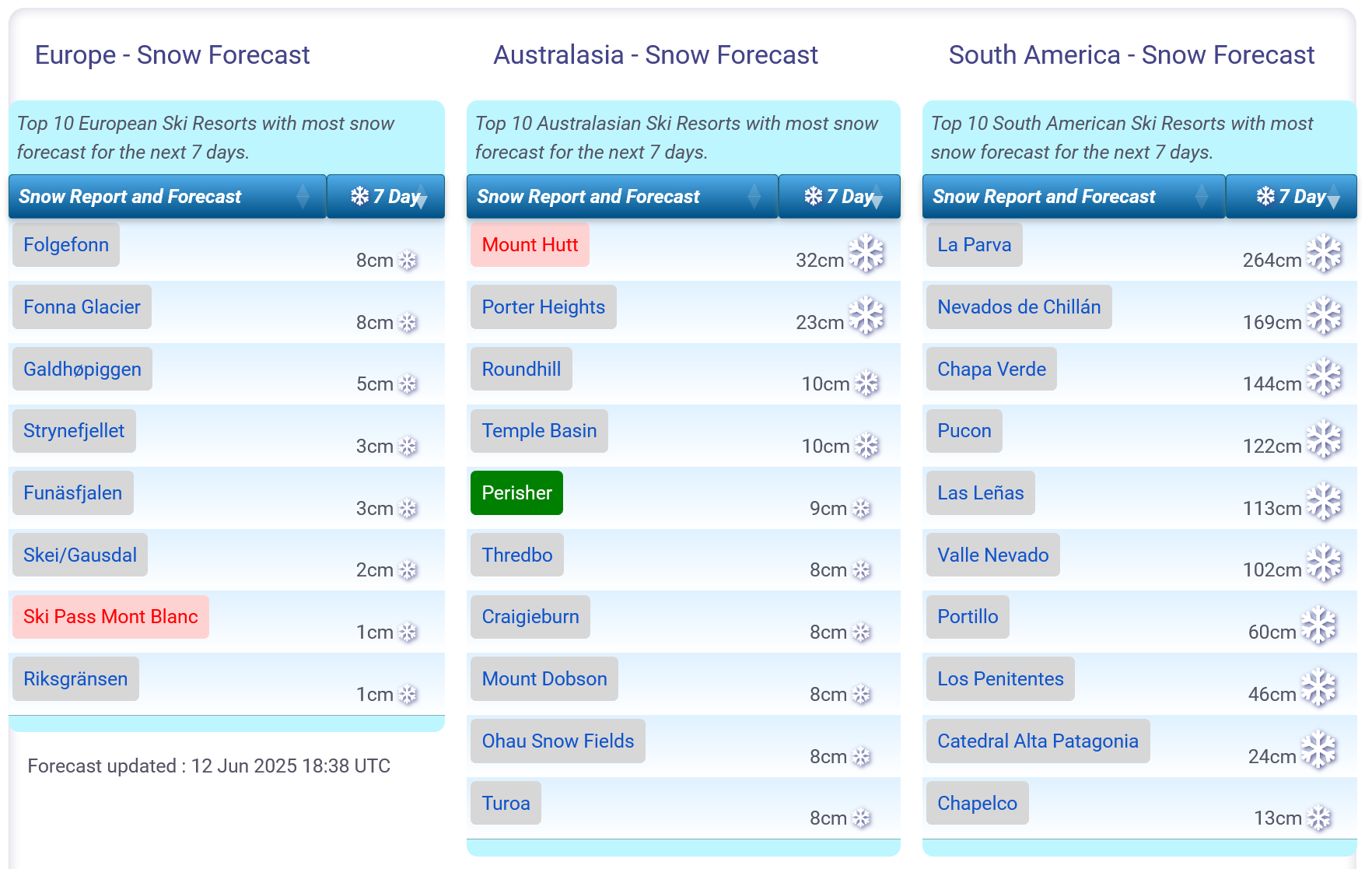Open the Craigieburn resort page
Screen dimensions: 1372x869
tap(530, 616)
